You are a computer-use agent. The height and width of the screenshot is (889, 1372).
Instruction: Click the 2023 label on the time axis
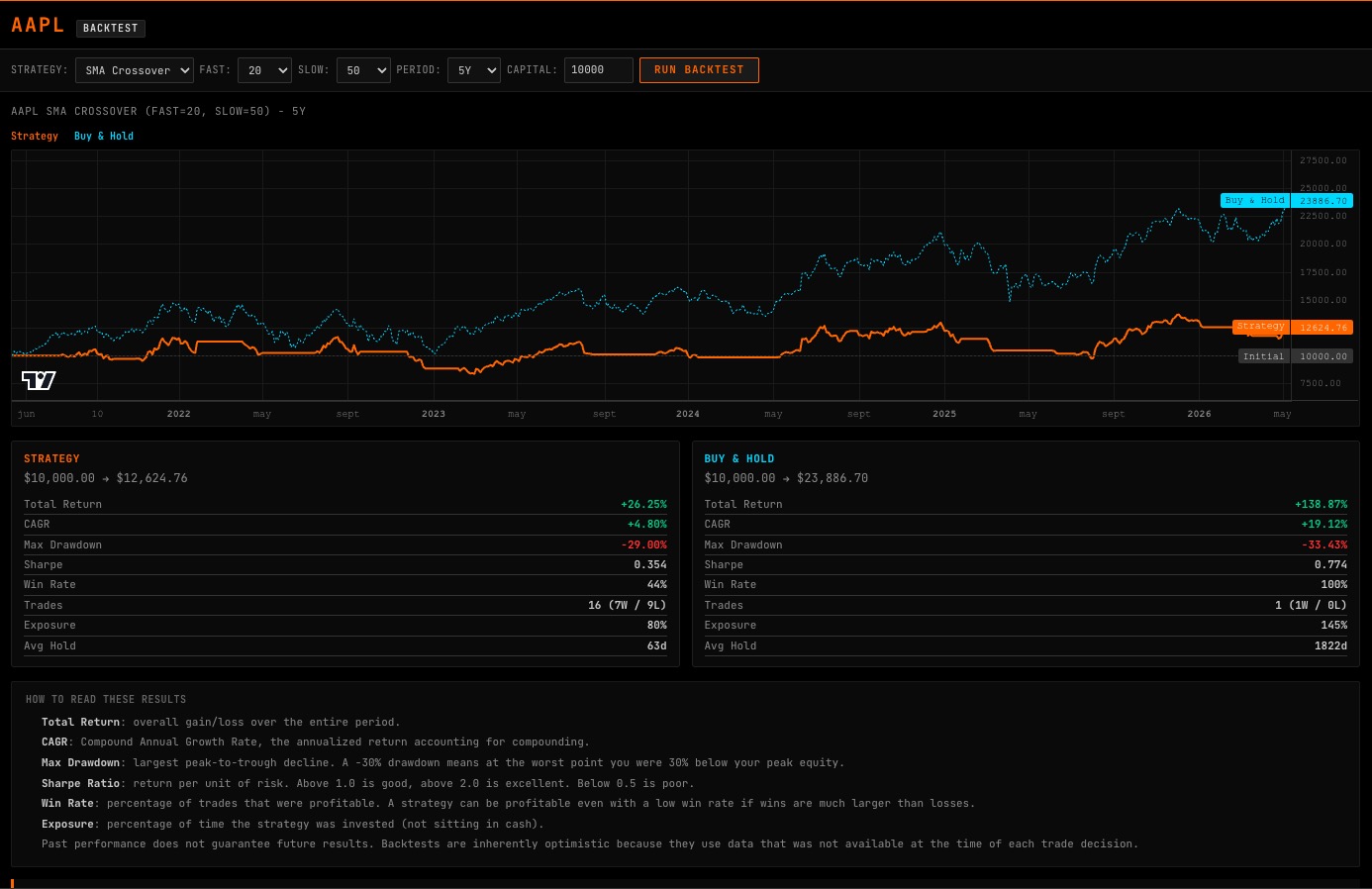pyautogui.click(x=434, y=414)
